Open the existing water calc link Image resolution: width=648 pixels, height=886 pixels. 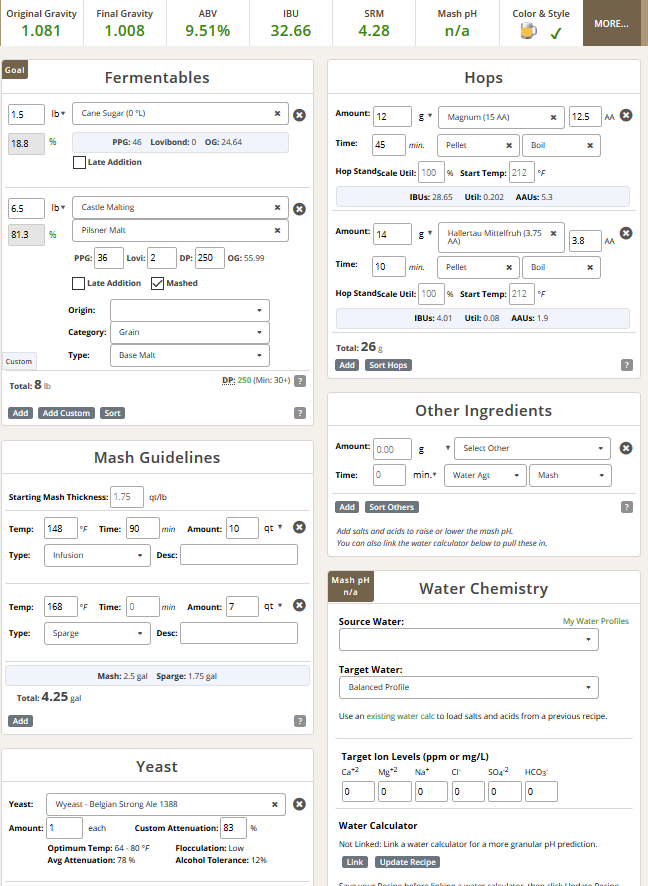401,716
